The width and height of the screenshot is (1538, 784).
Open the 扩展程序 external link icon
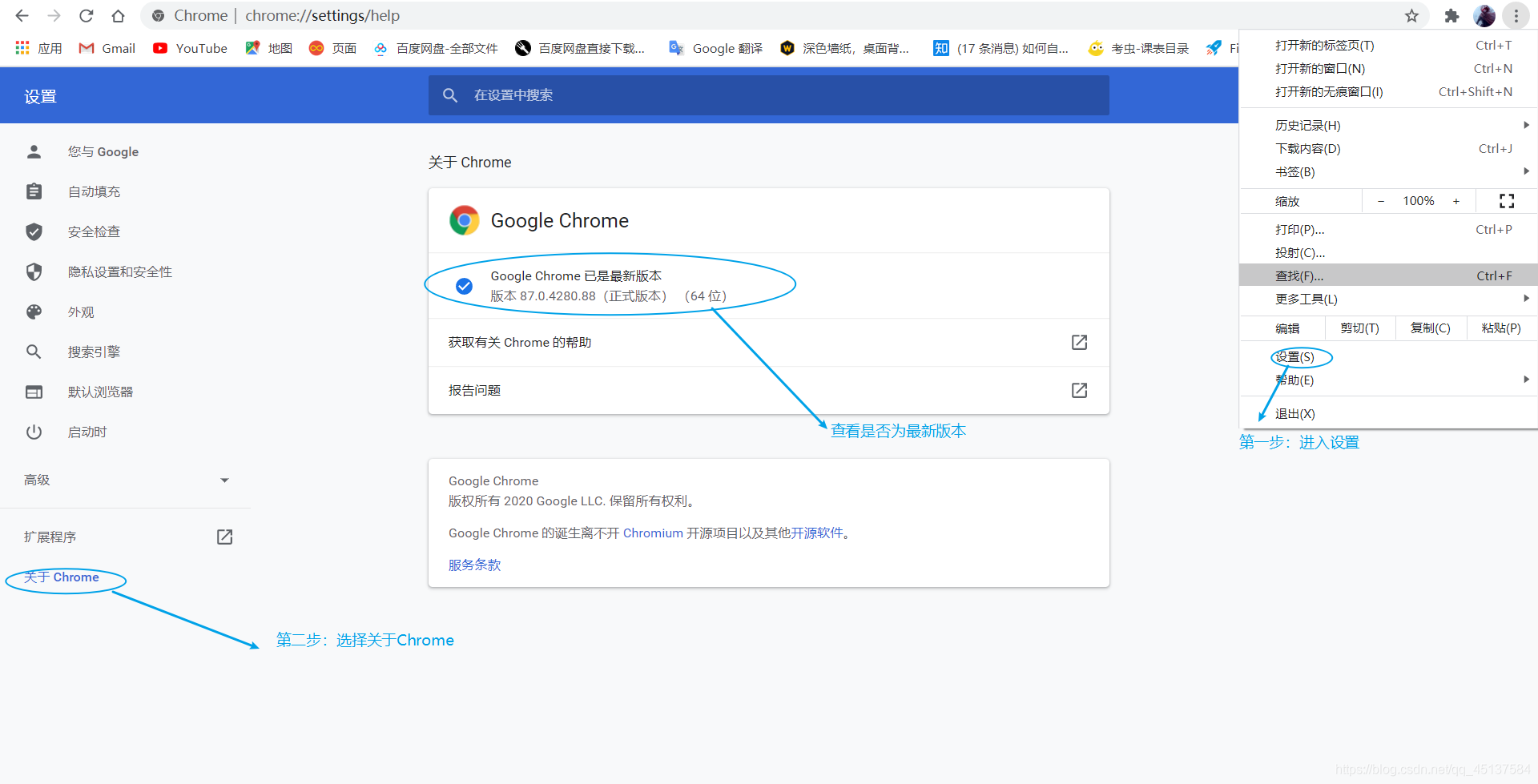(224, 537)
